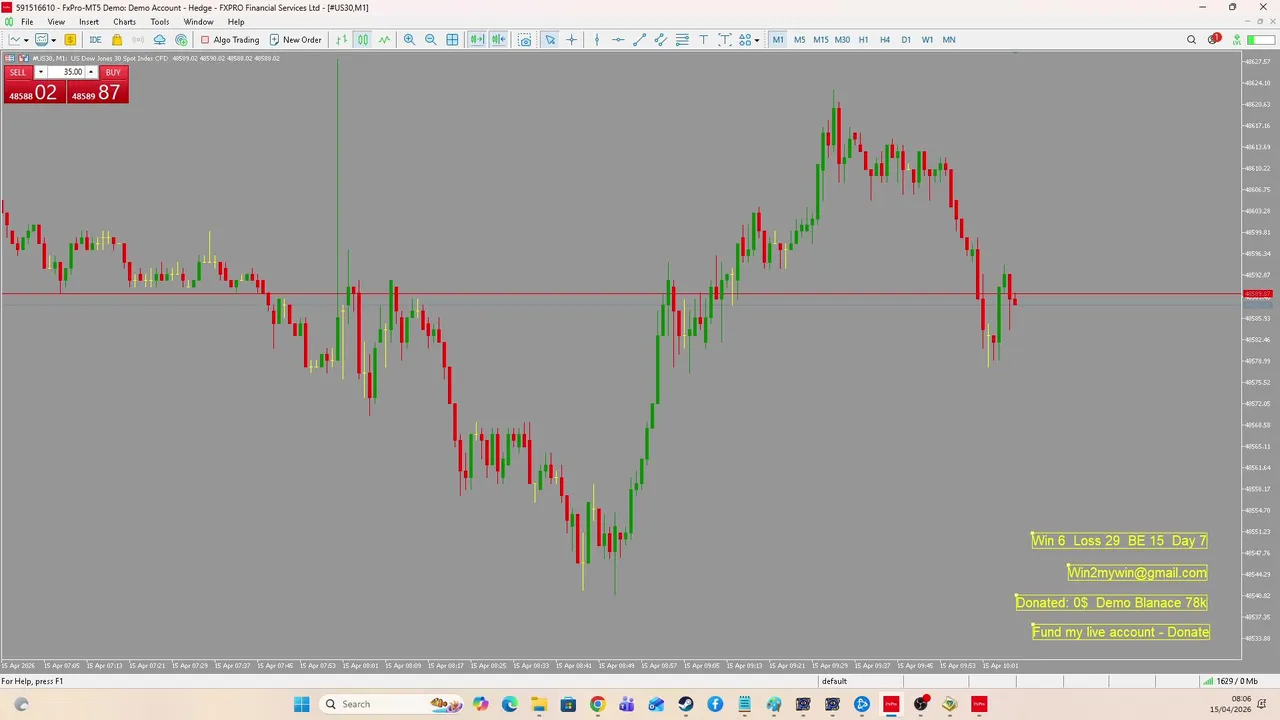Increase one-click volume with up arrow

coord(91,72)
